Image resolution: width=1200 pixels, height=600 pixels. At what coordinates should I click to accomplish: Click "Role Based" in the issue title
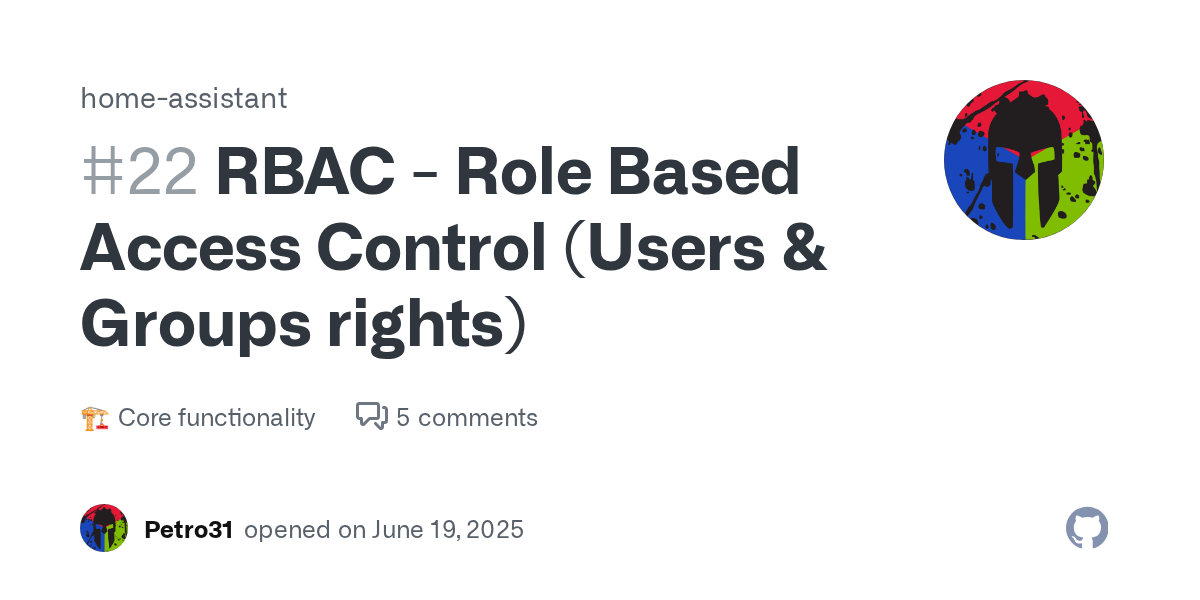pyautogui.click(x=628, y=172)
